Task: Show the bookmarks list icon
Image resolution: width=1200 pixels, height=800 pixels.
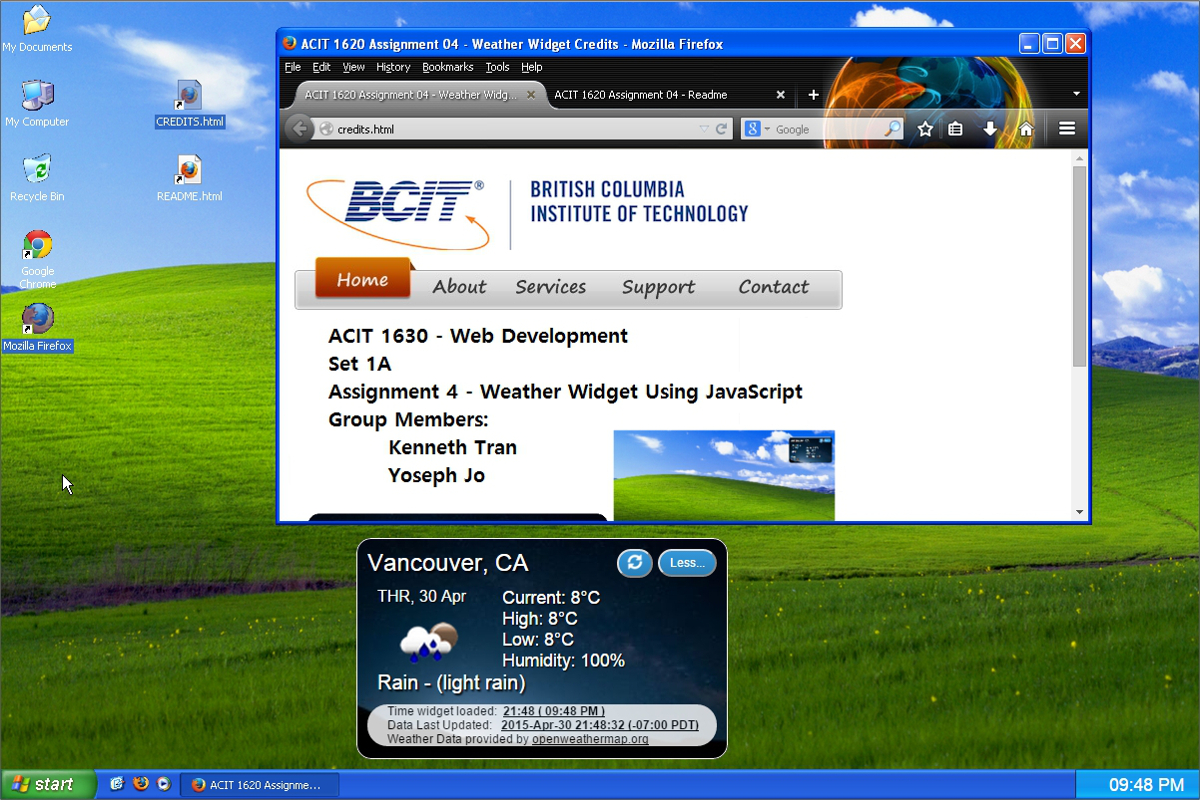Action: [956, 129]
